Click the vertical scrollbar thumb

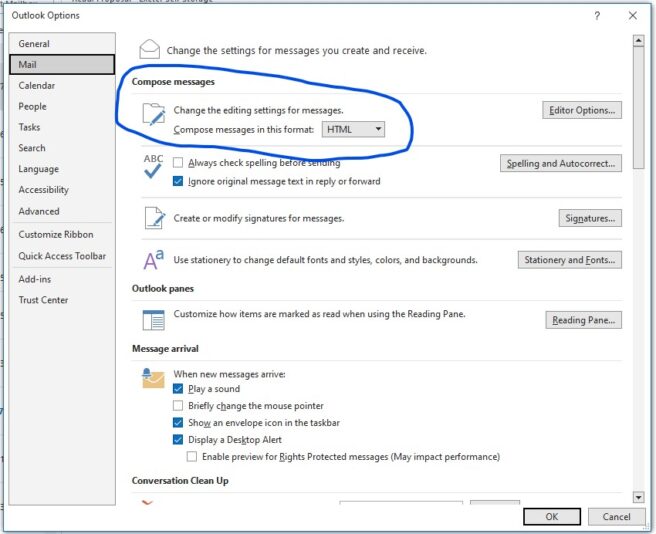(x=638, y=108)
